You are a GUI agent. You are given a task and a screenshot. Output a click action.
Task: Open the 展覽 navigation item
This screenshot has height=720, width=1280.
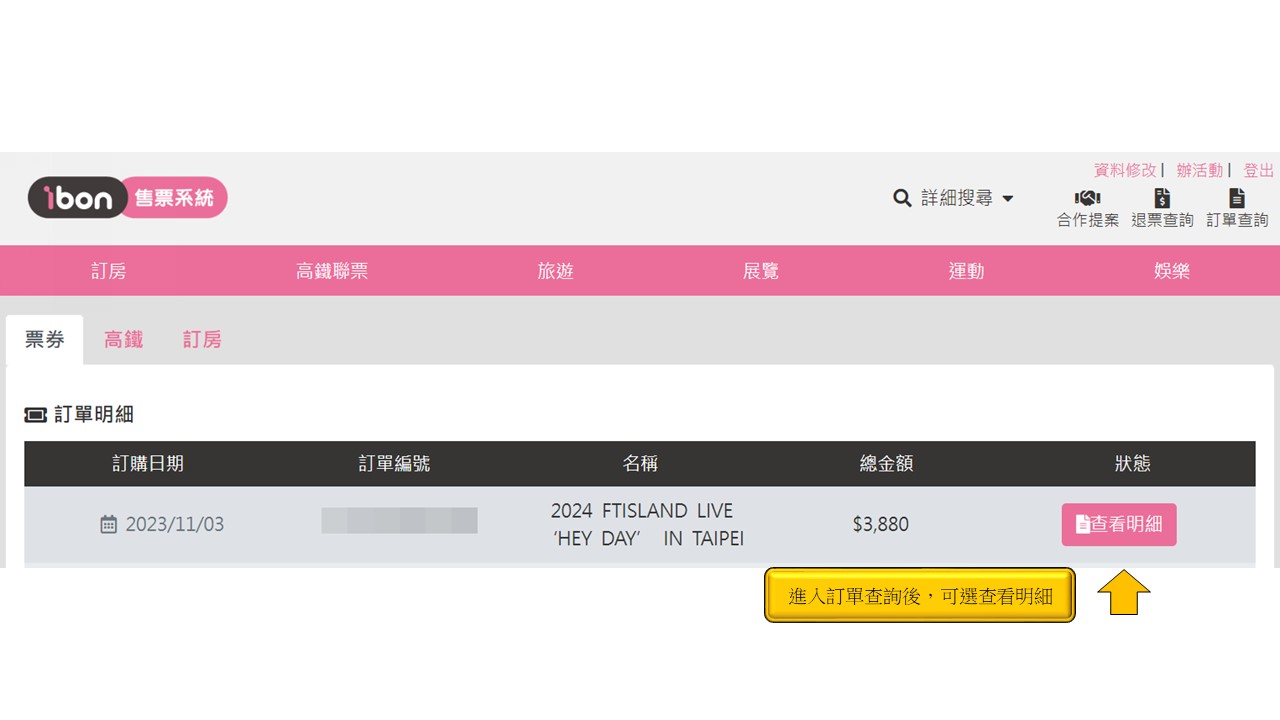coord(761,271)
